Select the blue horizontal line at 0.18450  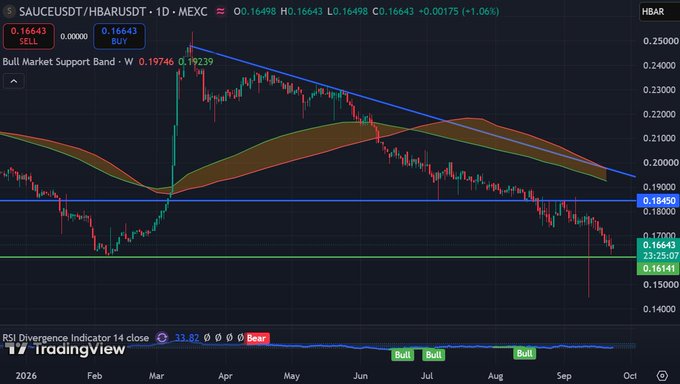coord(318,200)
